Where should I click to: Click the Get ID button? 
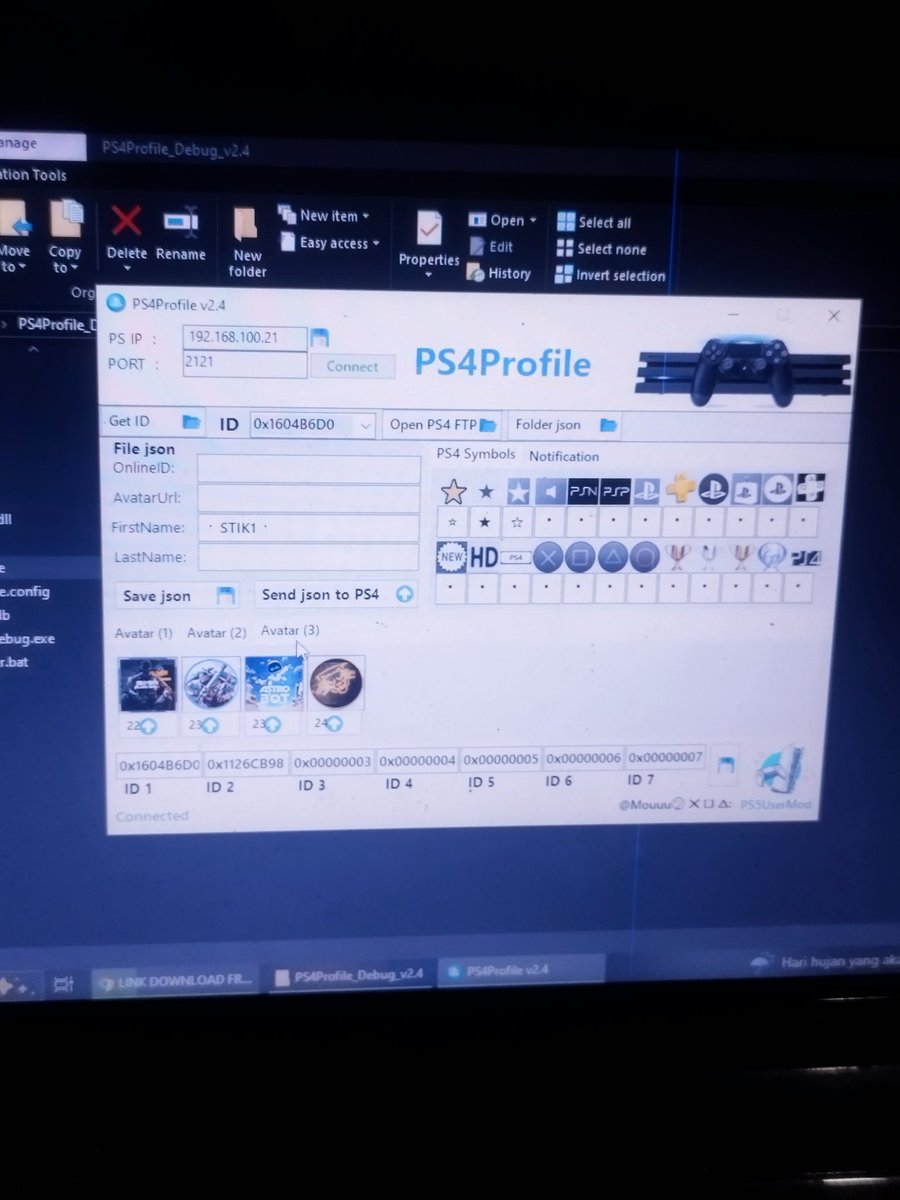pyautogui.click(x=155, y=422)
